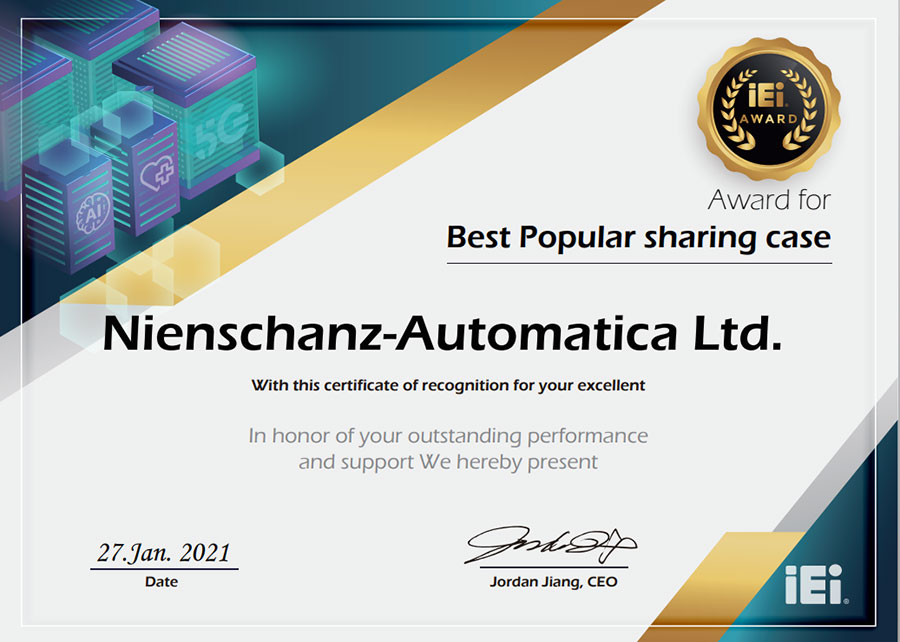Click the AI brain icon on the building

coord(92,215)
